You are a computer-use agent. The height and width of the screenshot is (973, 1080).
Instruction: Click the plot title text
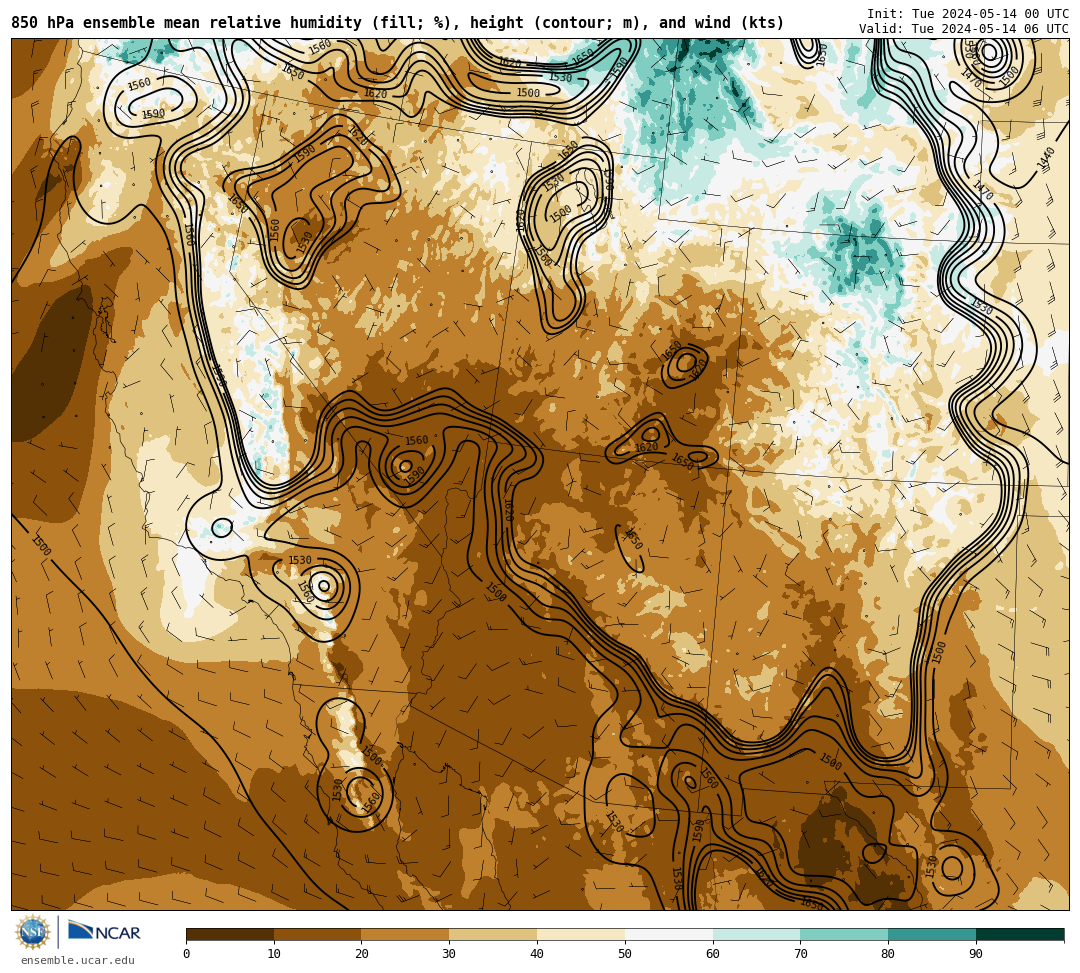(397, 23)
